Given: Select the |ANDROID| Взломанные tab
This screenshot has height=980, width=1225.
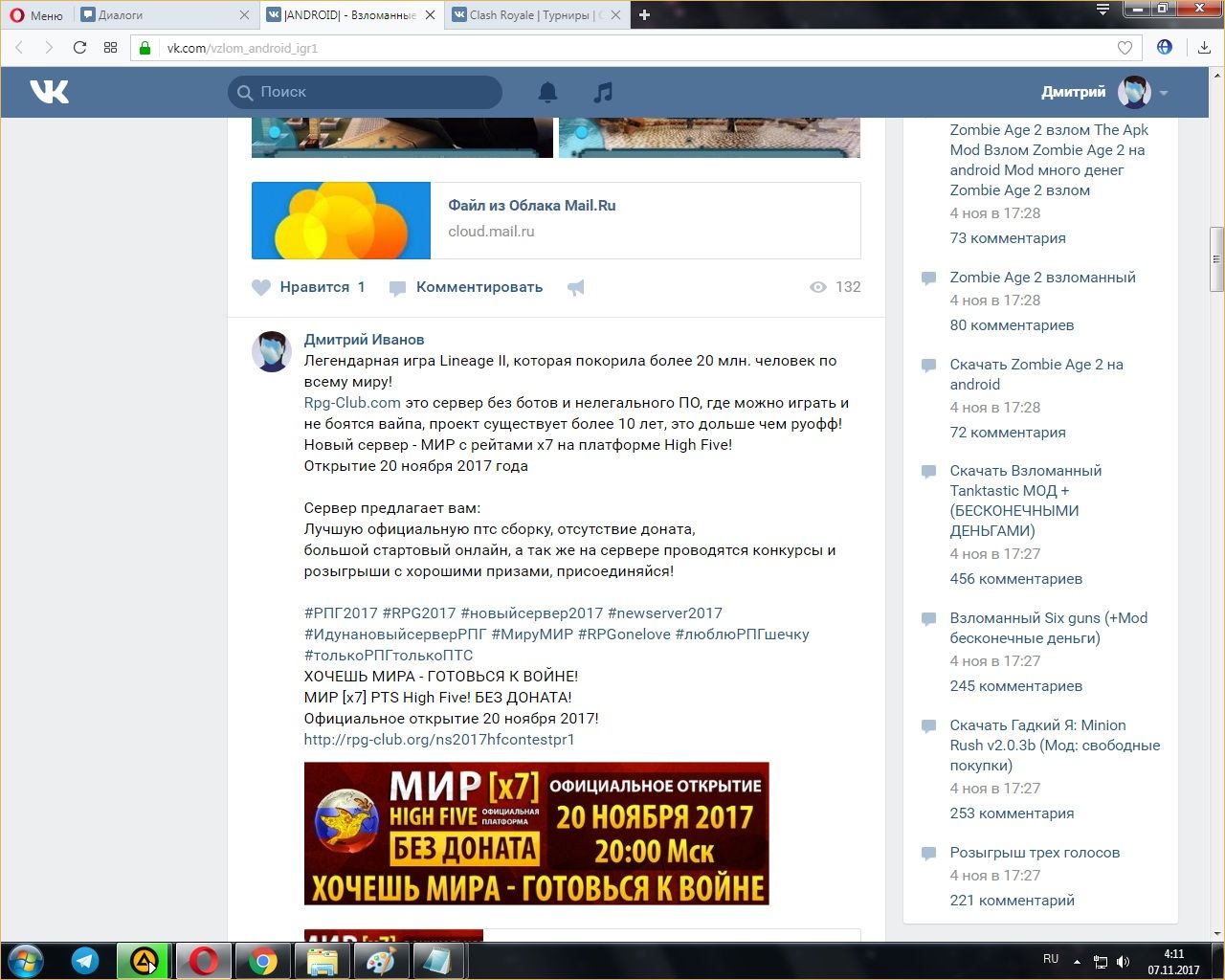Looking at the screenshot, I should (350, 15).
